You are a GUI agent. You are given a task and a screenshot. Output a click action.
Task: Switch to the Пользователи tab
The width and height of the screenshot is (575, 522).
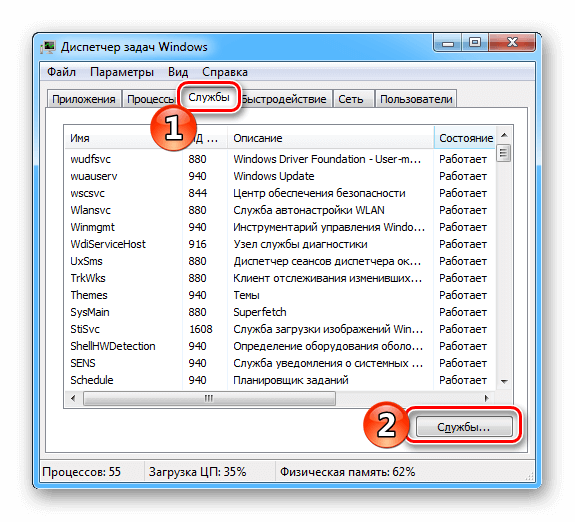point(416,99)
